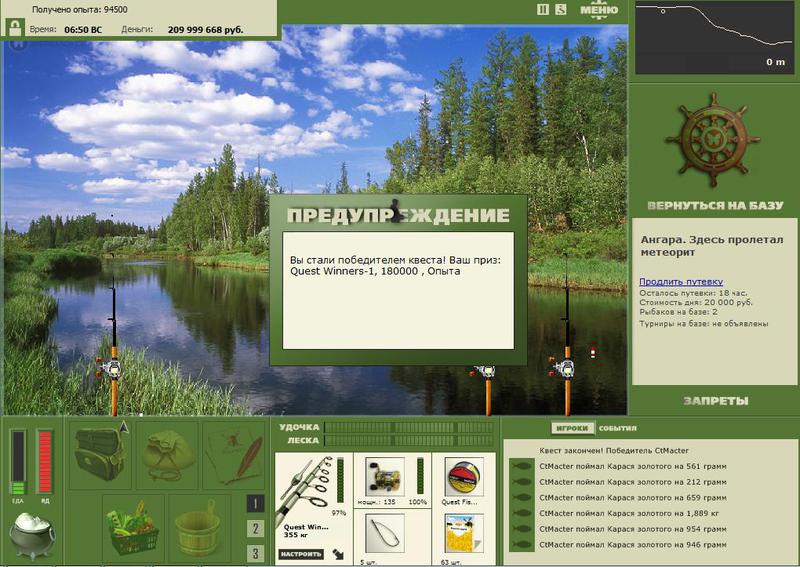Click the S icon next to pause
Screen dimensions: 800x567
[561, 10]
